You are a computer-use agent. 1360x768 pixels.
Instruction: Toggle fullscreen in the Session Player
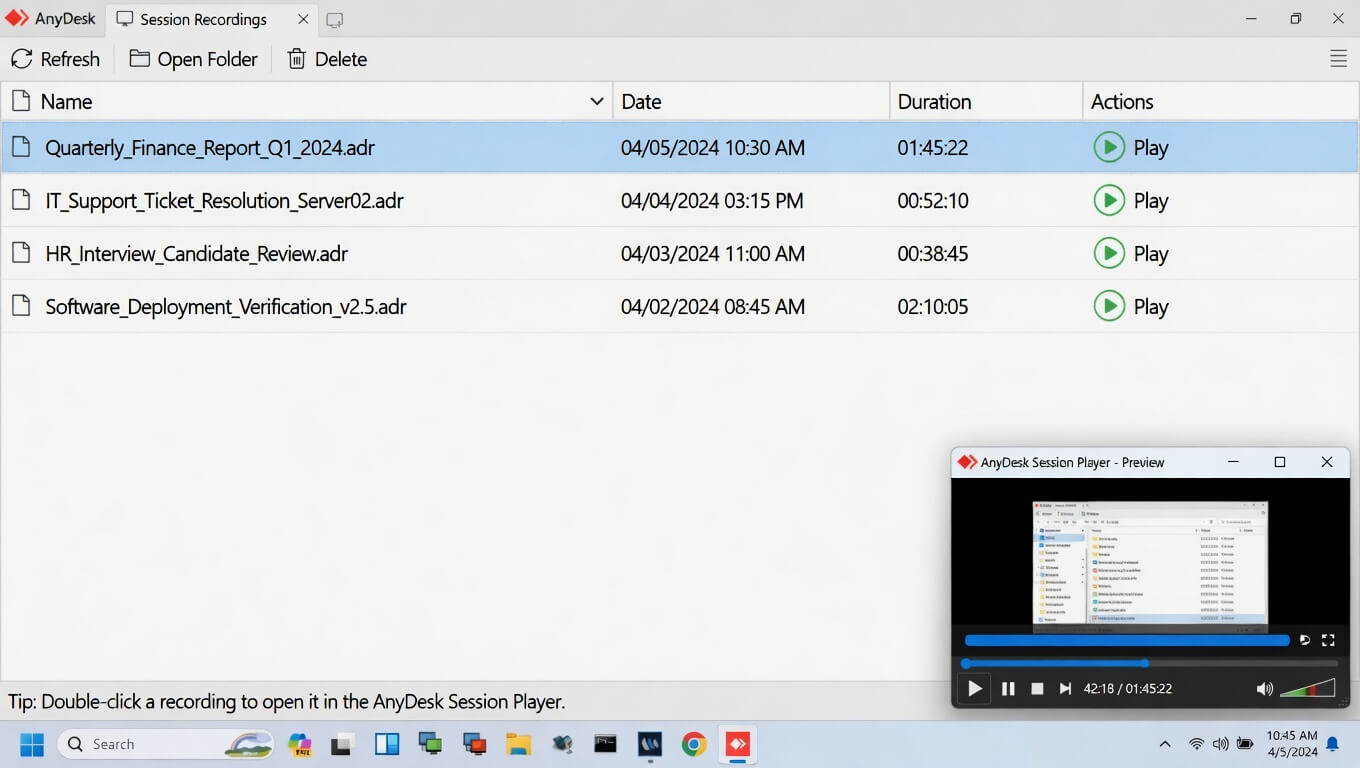point(1328,640)
